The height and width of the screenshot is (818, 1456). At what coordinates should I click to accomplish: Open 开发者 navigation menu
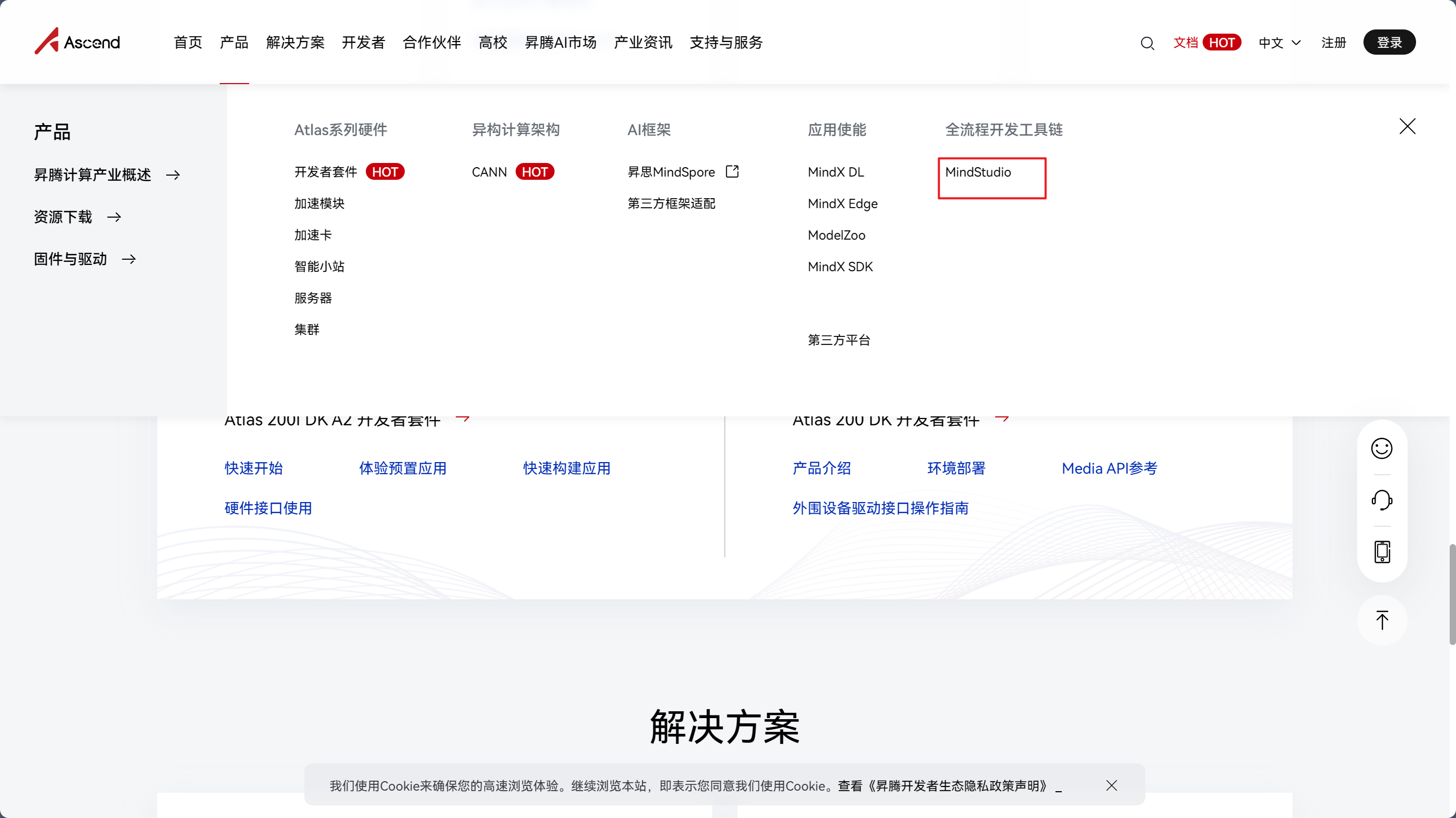tap(363, 43)
